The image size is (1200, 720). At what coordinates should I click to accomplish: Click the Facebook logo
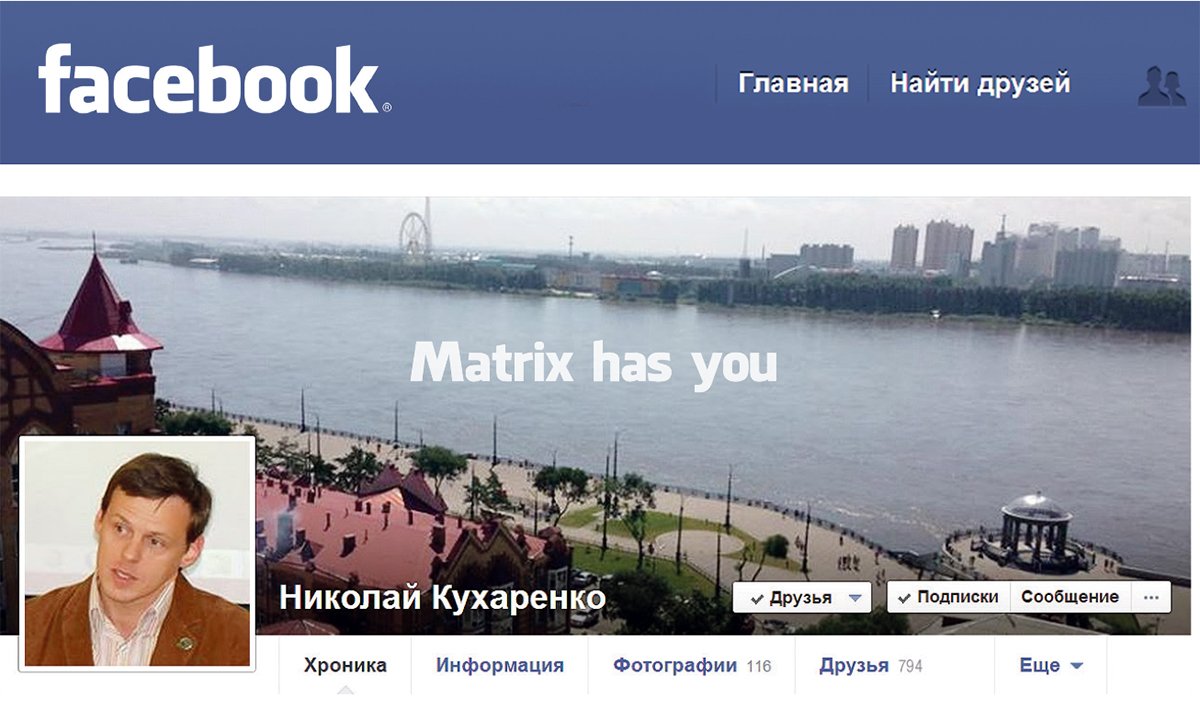coord(215,80)
